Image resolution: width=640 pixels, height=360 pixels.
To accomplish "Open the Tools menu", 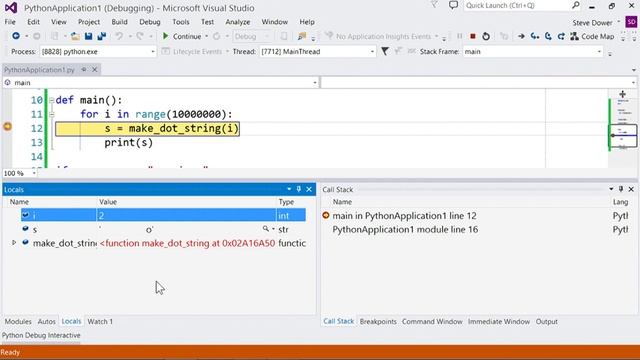I will (x=180, y=22).
